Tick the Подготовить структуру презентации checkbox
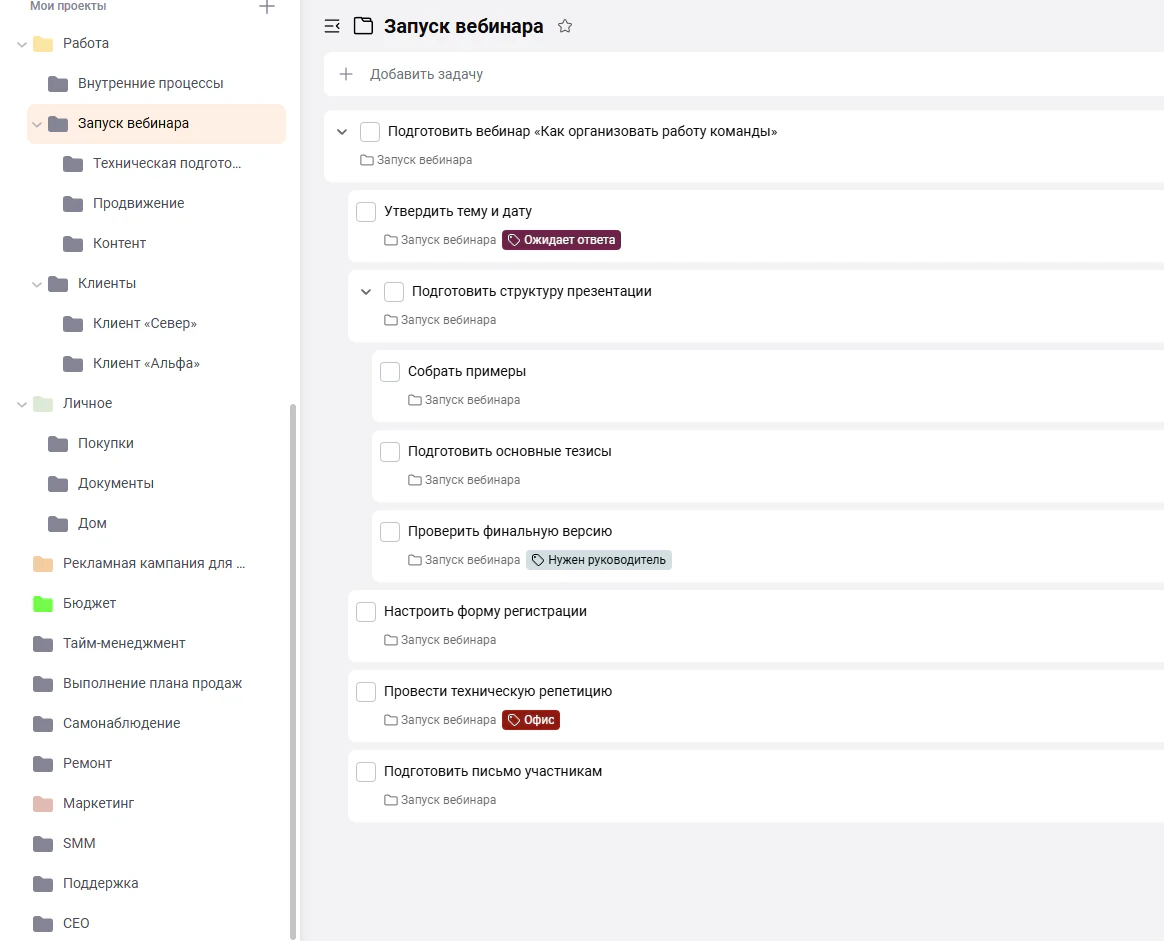 tap(393, 292)
